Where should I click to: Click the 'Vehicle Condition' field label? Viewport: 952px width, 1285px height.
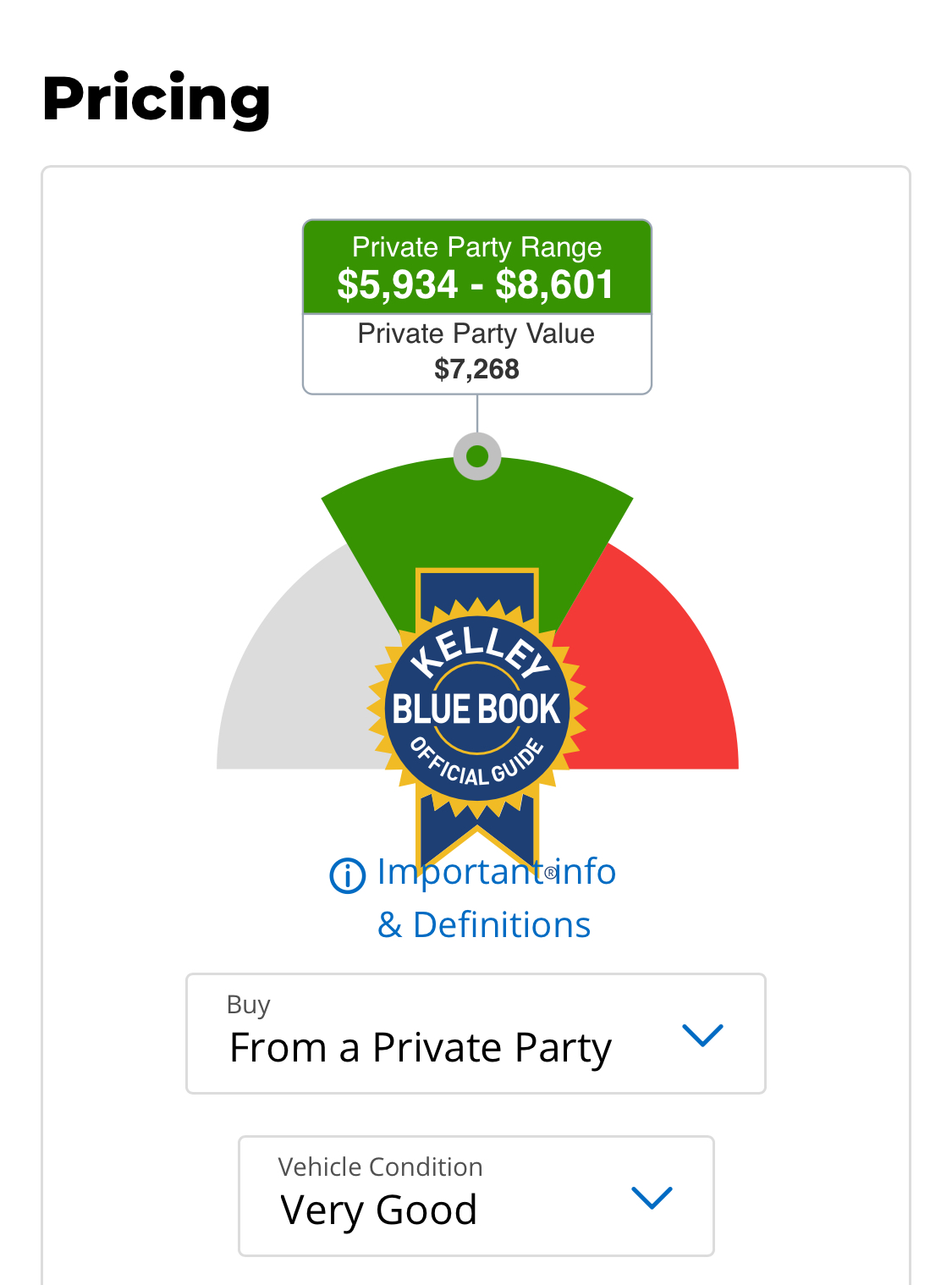[380, 1167]
